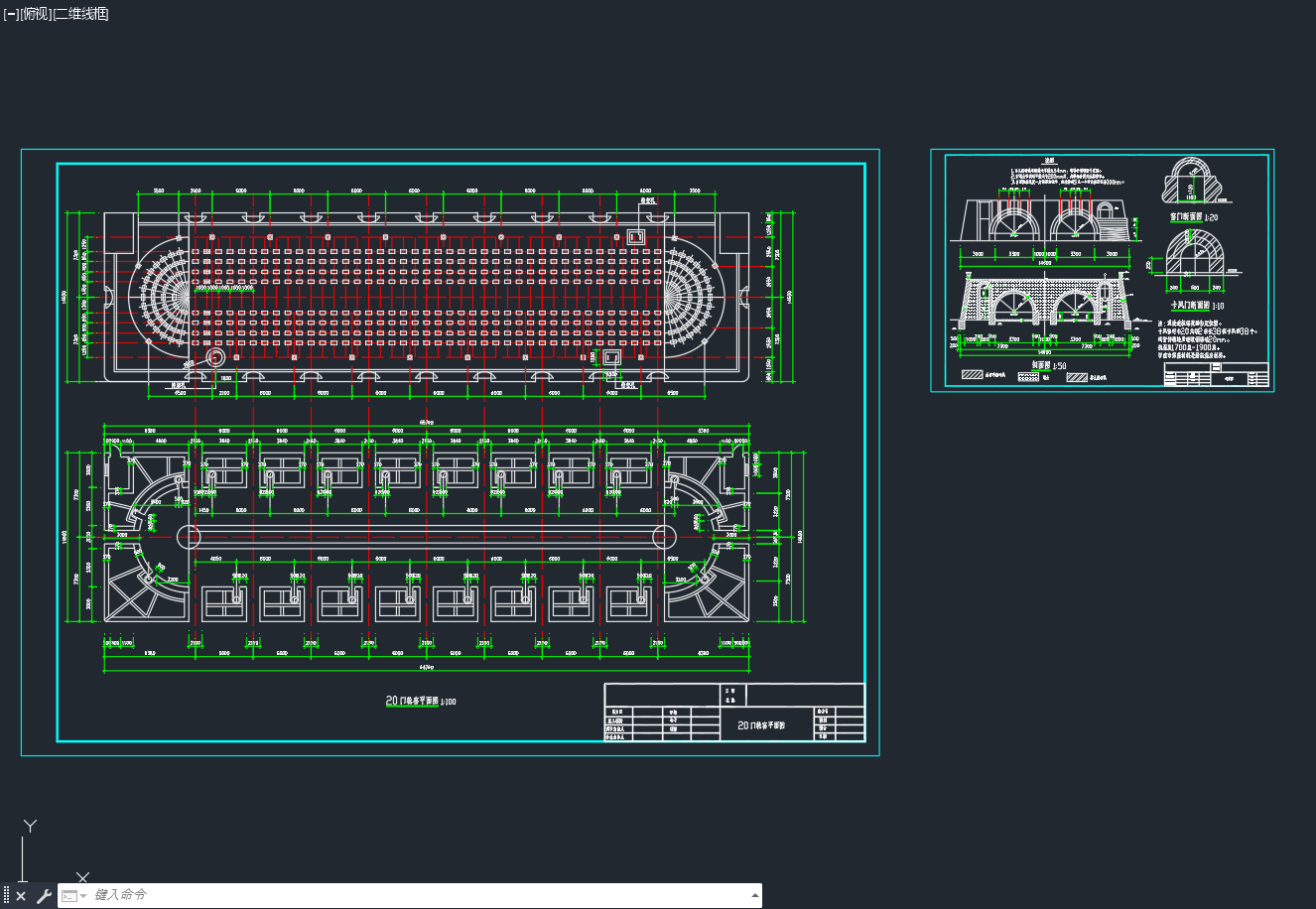
Task: Select the 窑门断面图 1:20 label
Action: (x=1194, y=215)
